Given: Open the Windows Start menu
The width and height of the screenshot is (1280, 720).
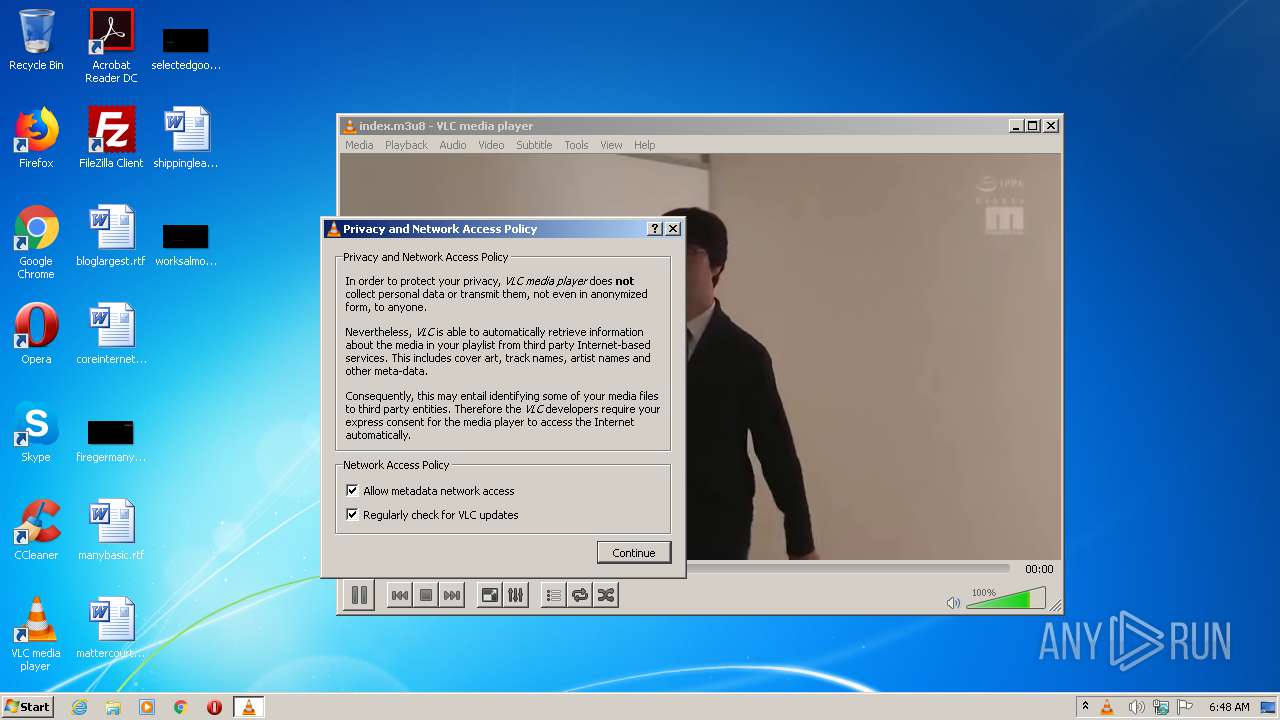Looking at the screenshot, I should coord(27,706).
